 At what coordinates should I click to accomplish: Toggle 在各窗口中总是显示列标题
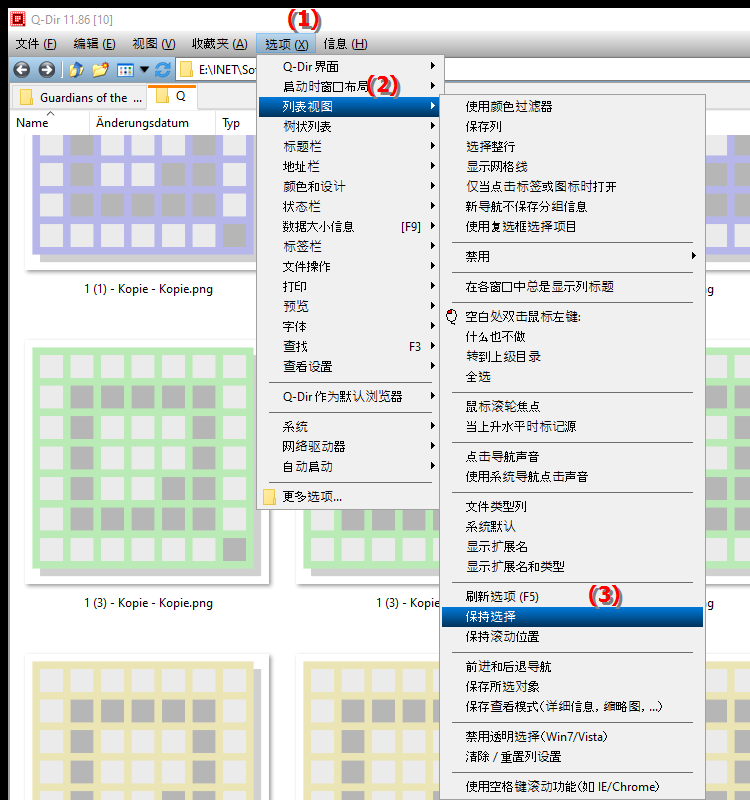(572, 286)
